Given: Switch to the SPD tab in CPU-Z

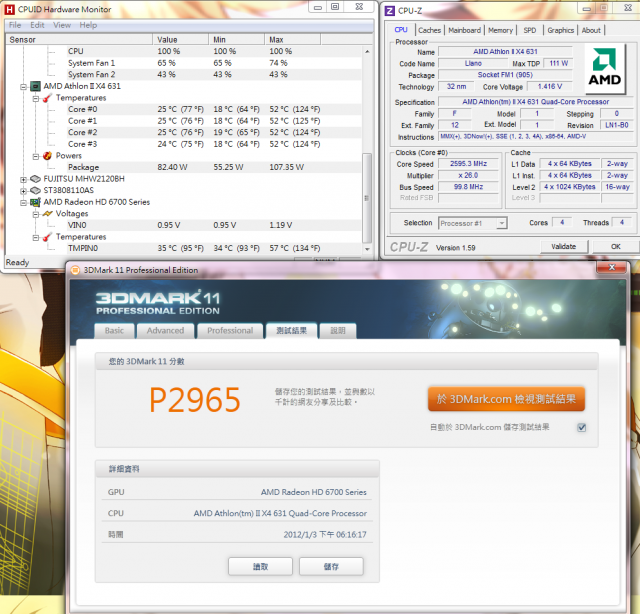Looking at the screenshot, I should pyautogui.click(x=530, y=30).
